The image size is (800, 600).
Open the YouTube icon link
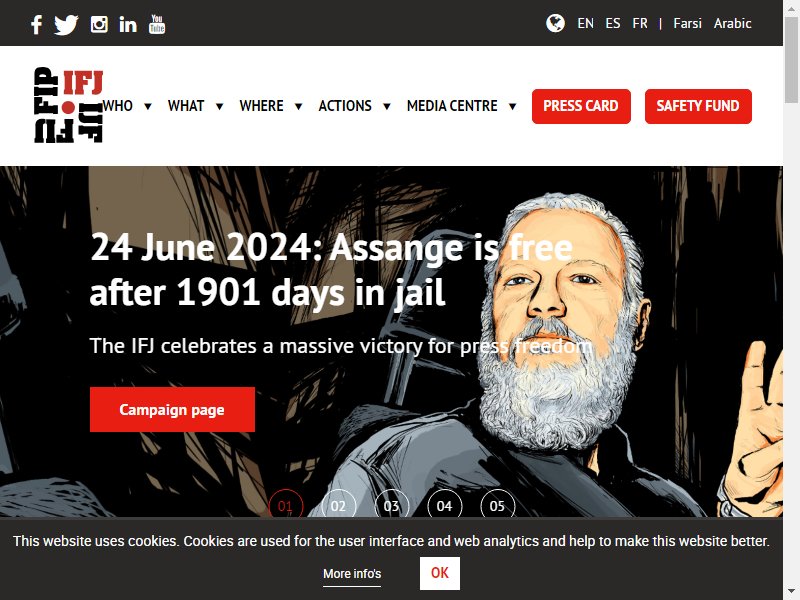pyautogui.click(x=157, y=24)
